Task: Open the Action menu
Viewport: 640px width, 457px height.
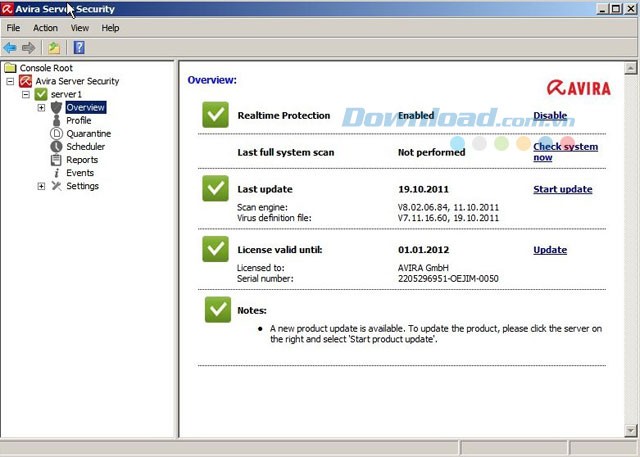Action: click(45, 28)
